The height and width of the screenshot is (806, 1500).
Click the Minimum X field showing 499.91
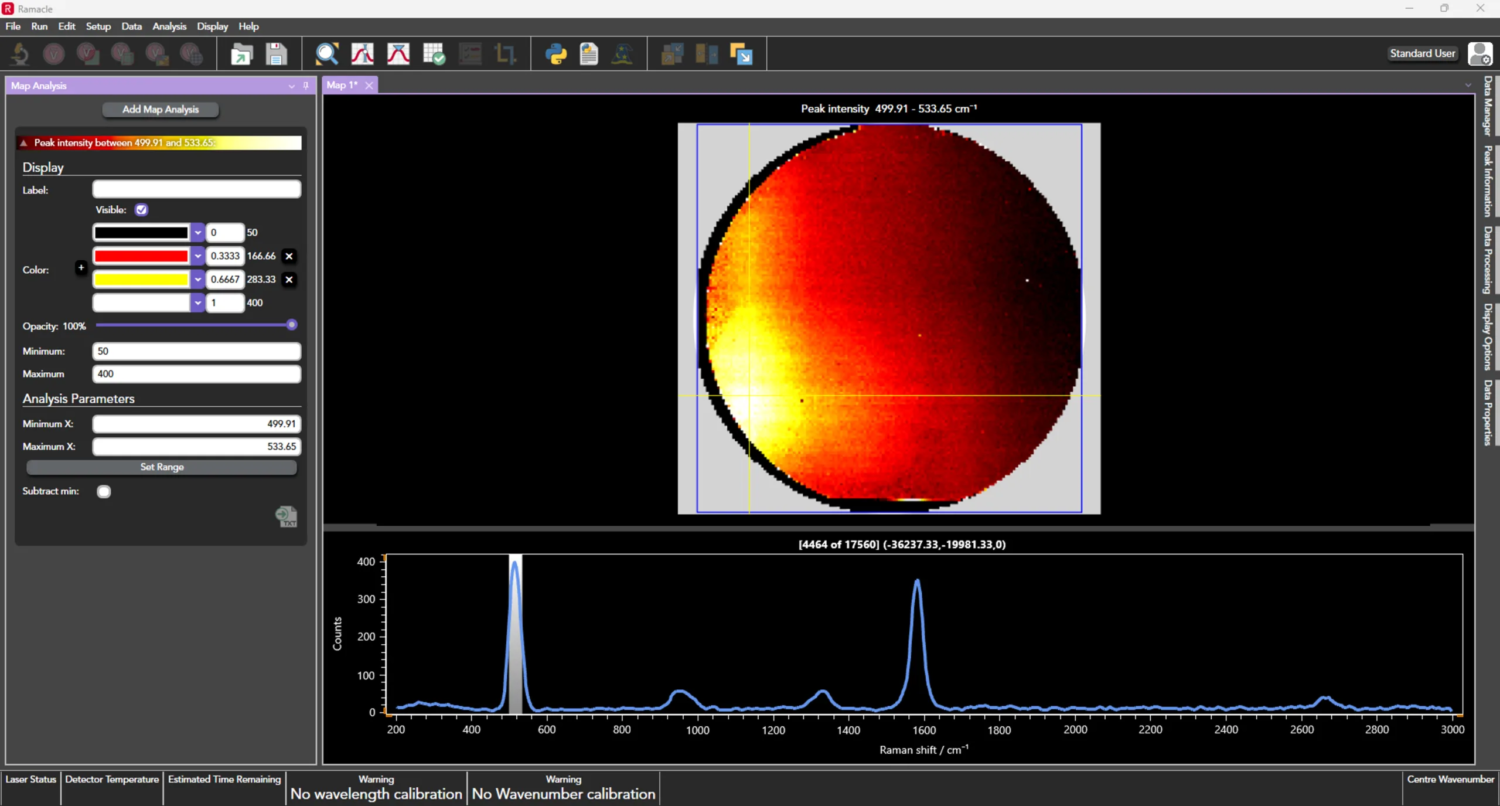tap(197, 424)
